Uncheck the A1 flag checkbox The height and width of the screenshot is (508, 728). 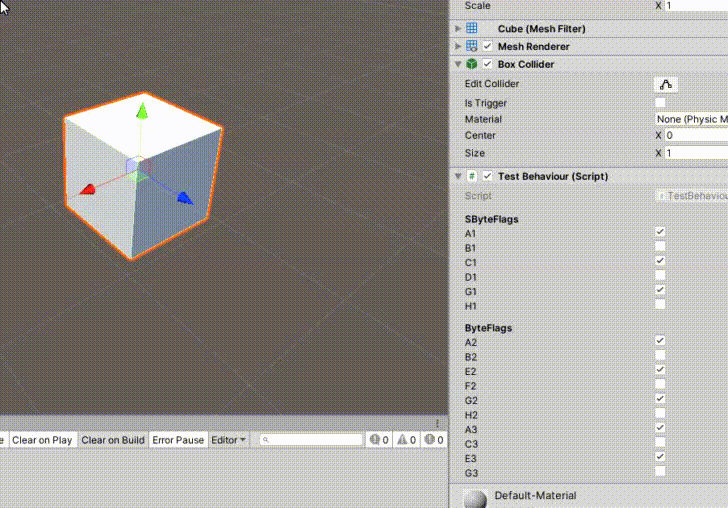point(660,232)
